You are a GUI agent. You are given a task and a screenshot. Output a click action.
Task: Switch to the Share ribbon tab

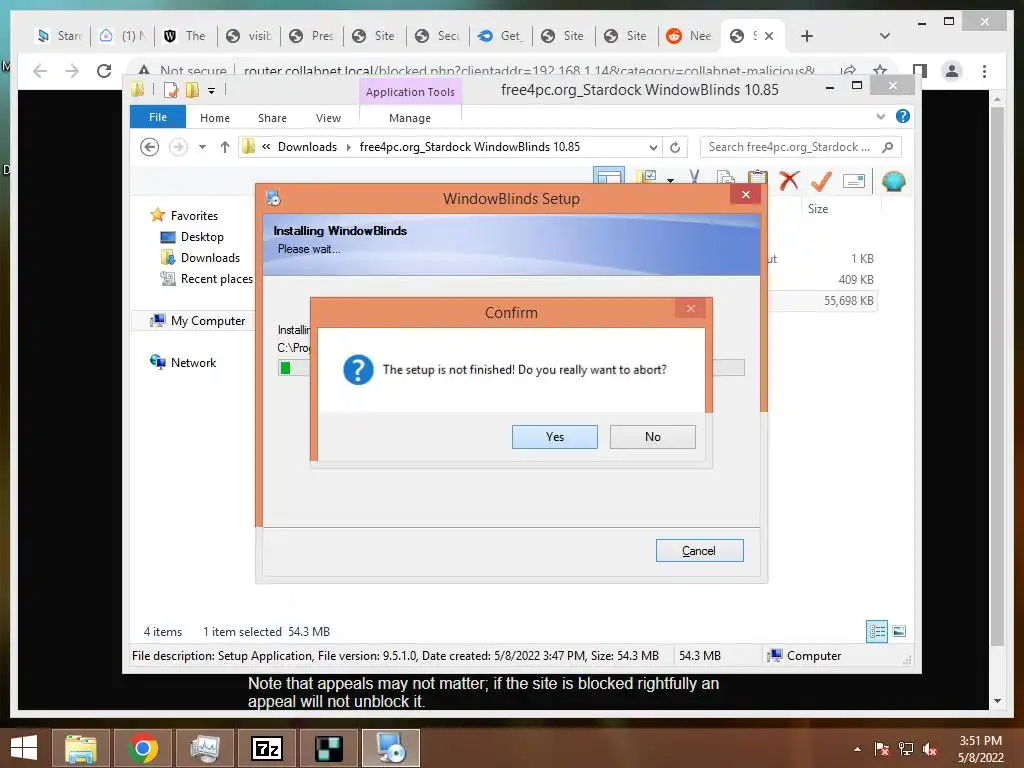pos(272,118)
